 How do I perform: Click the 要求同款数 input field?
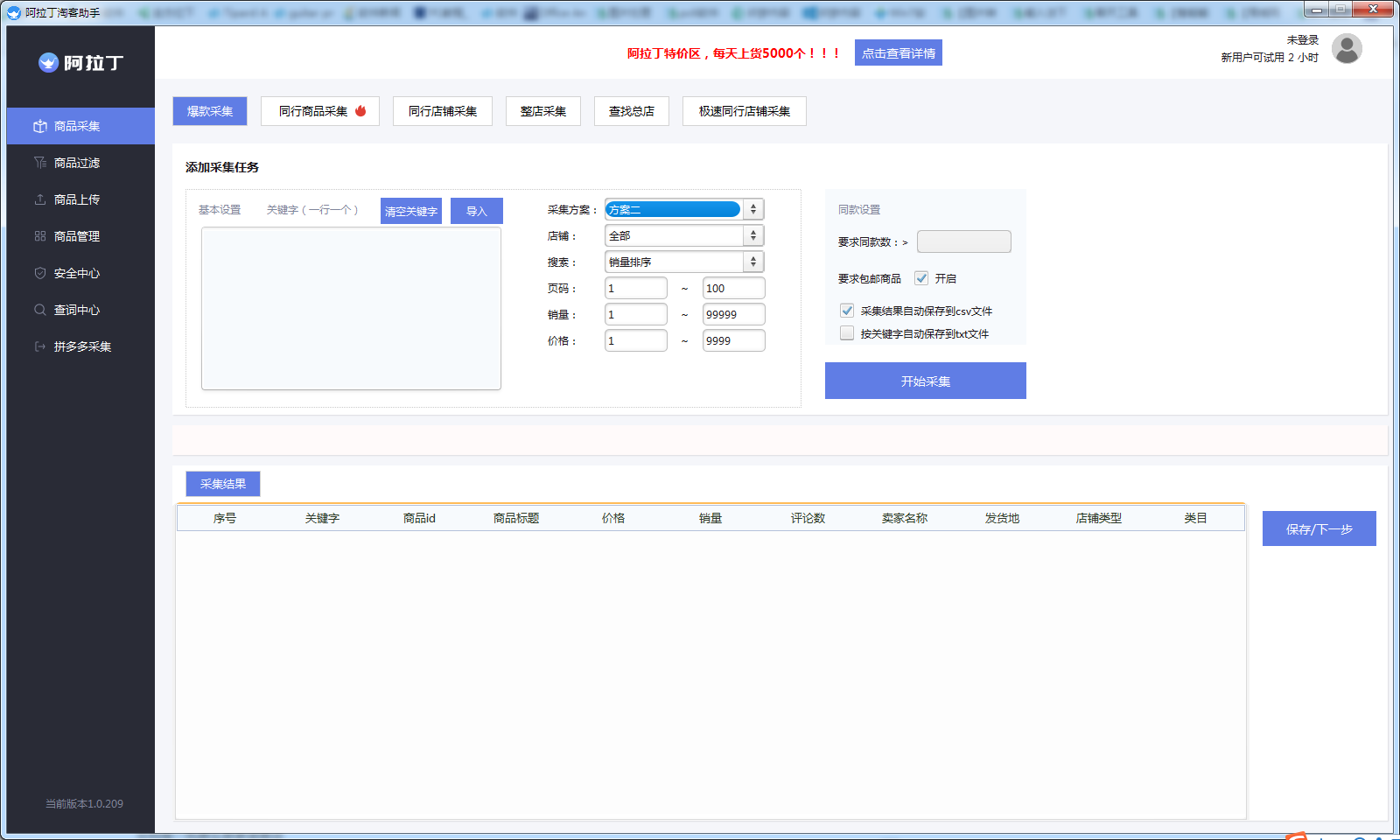tap(964, 241)
